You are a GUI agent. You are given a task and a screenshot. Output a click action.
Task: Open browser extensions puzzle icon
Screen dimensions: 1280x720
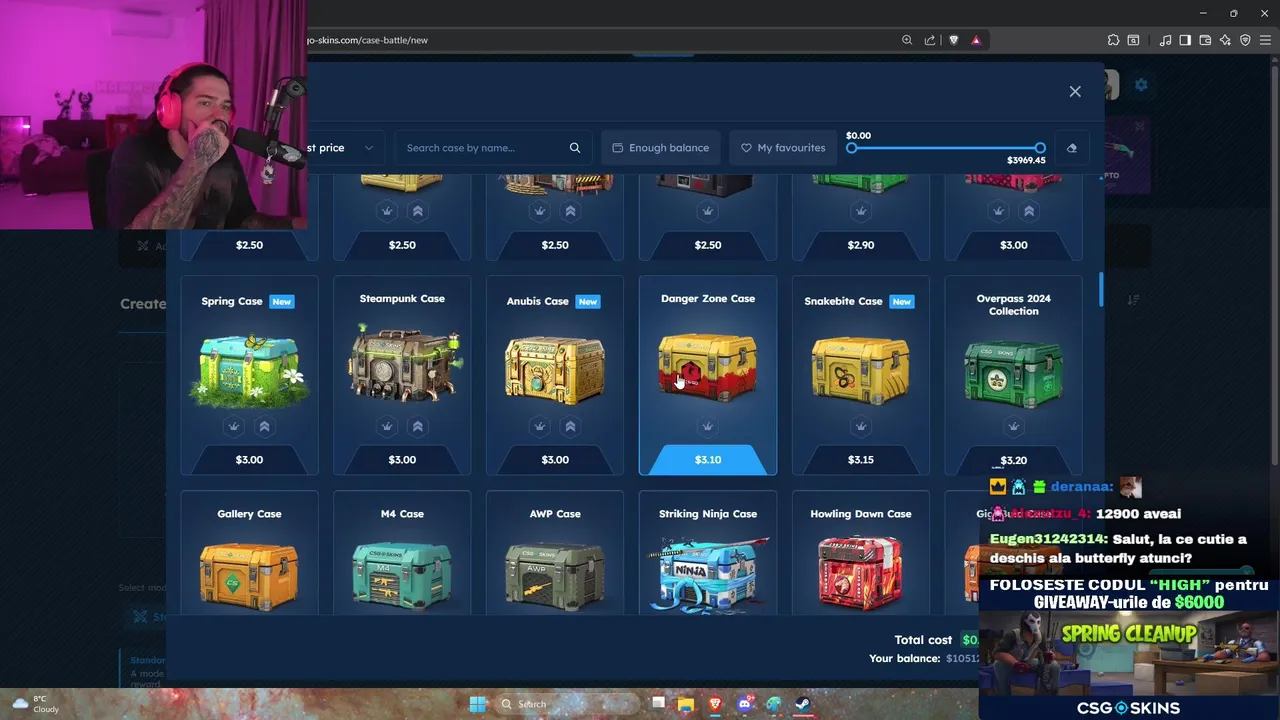[1113, 40]
